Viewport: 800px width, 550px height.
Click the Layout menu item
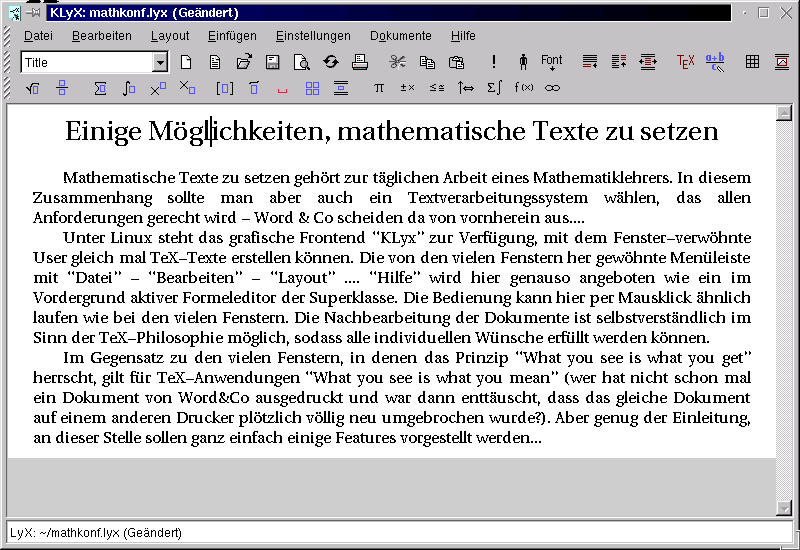click(170, 36)
